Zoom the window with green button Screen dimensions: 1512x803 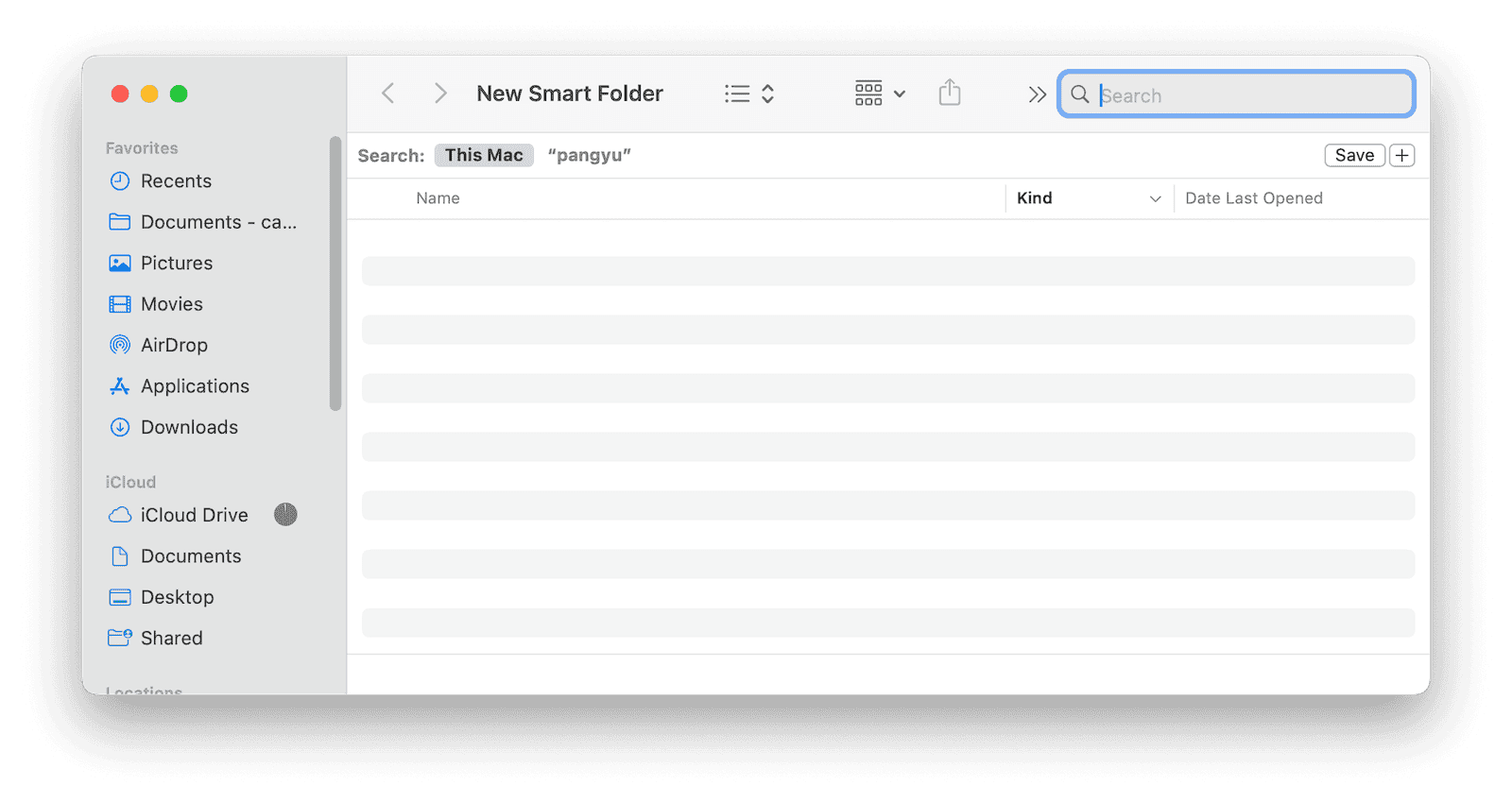click(x=179, y=94)
